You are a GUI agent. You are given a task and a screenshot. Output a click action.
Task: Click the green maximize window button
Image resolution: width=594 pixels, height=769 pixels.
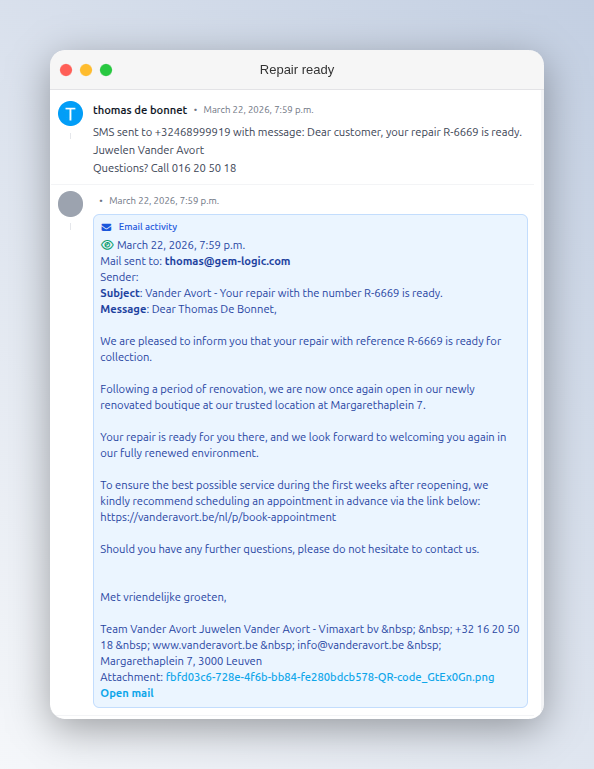tap(106, 70)
